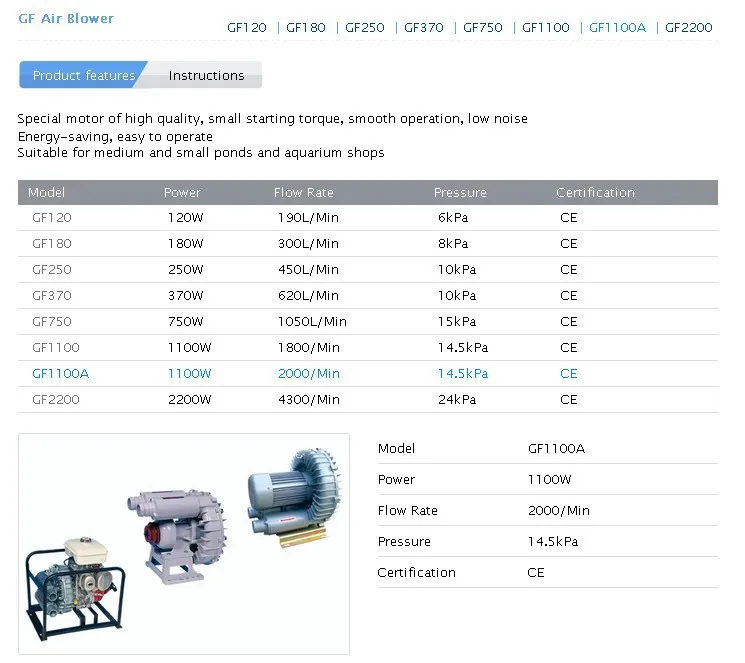Click the 2200W power value

[189, 399]
